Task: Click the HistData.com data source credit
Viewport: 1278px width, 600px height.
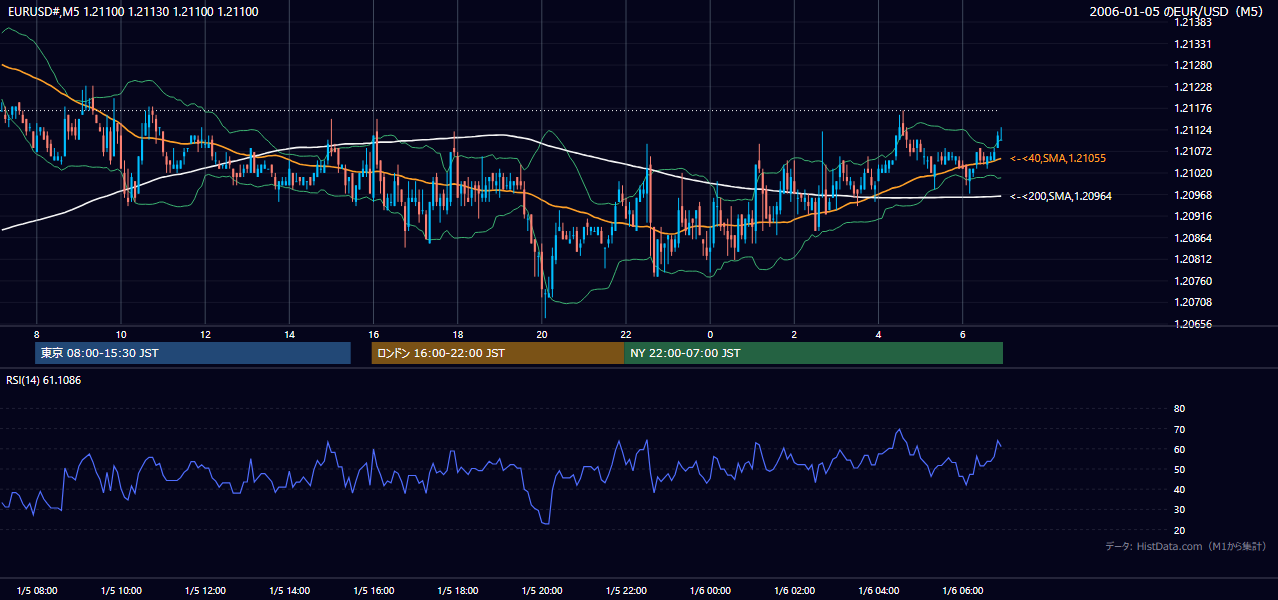Action: 1185,546
